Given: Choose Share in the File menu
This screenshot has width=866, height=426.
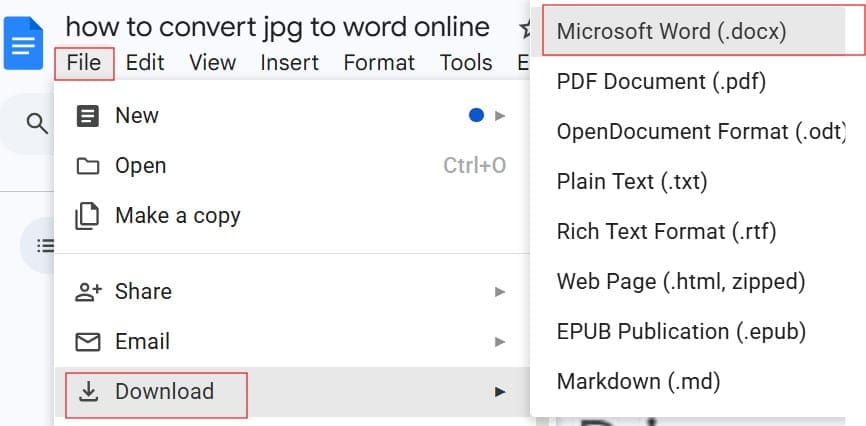Looking at the screenshot, I should [x=292, y=292].
